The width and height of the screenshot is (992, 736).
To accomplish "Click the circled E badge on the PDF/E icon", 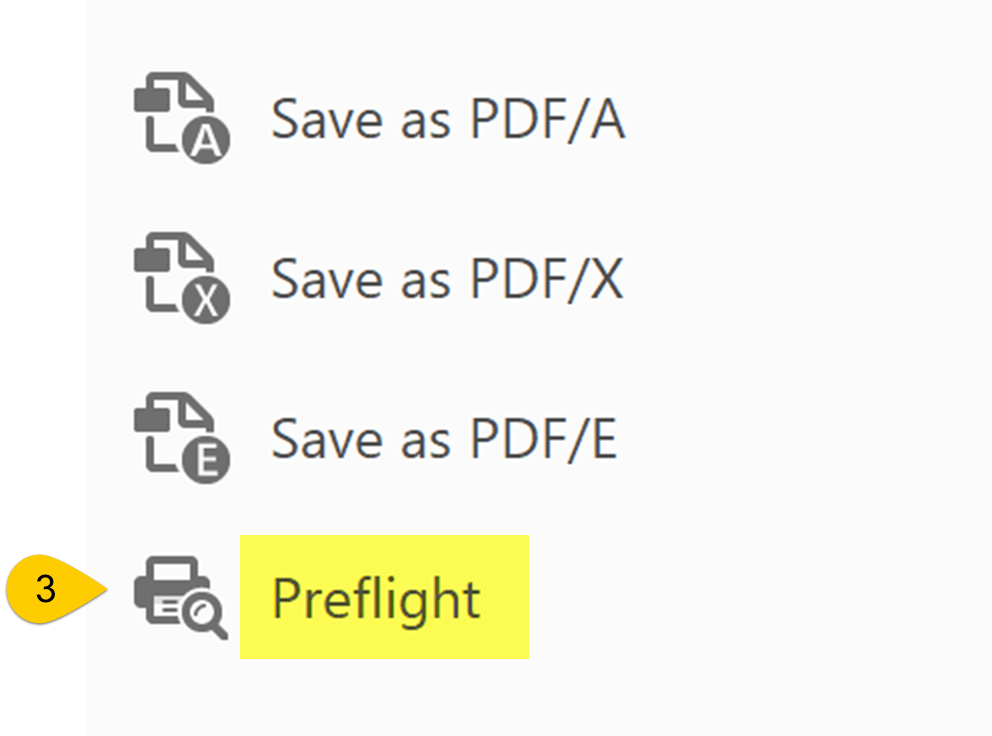I will point(207,460).
